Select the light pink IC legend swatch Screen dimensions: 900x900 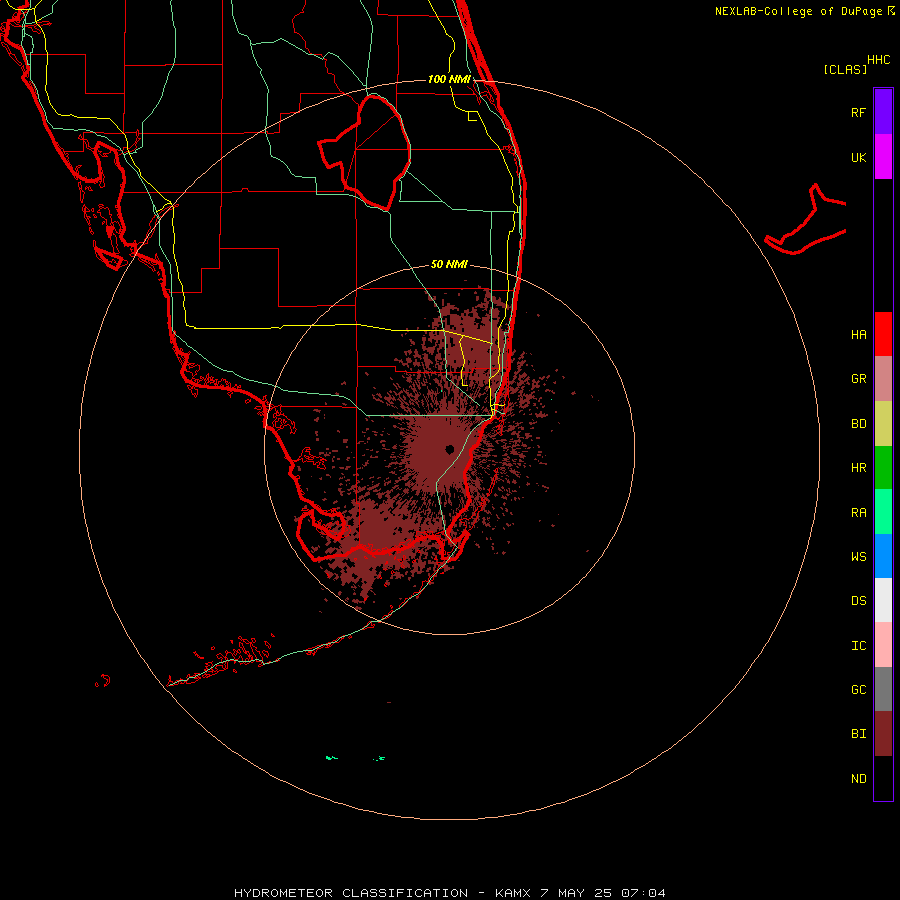point(883,645)
